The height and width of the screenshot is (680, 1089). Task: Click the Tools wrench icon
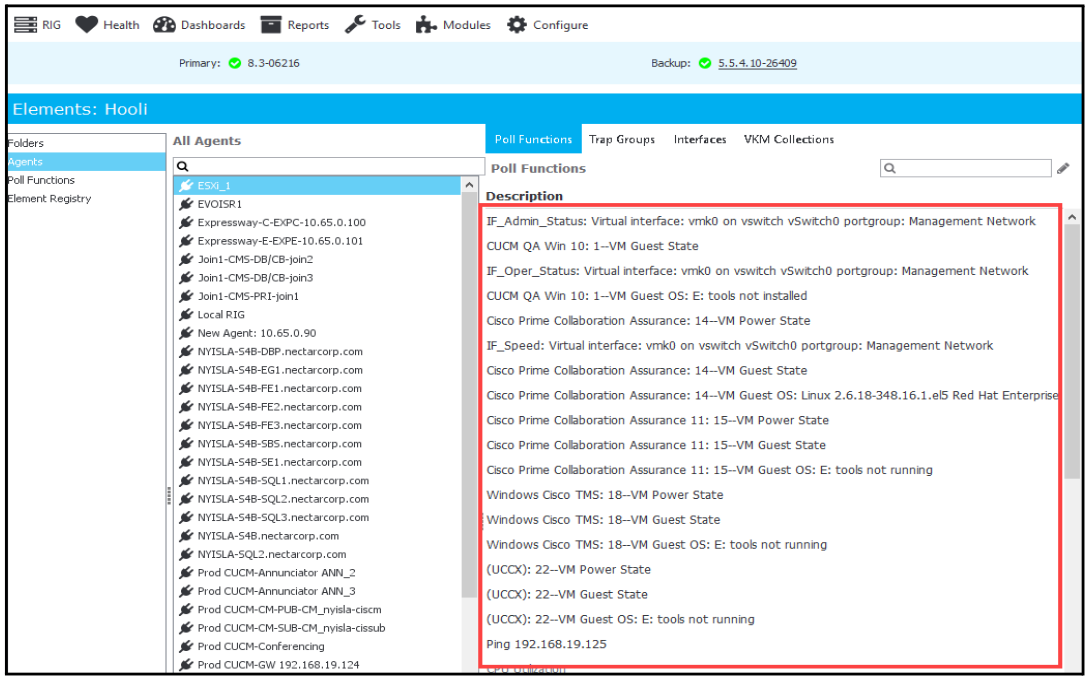355,25
